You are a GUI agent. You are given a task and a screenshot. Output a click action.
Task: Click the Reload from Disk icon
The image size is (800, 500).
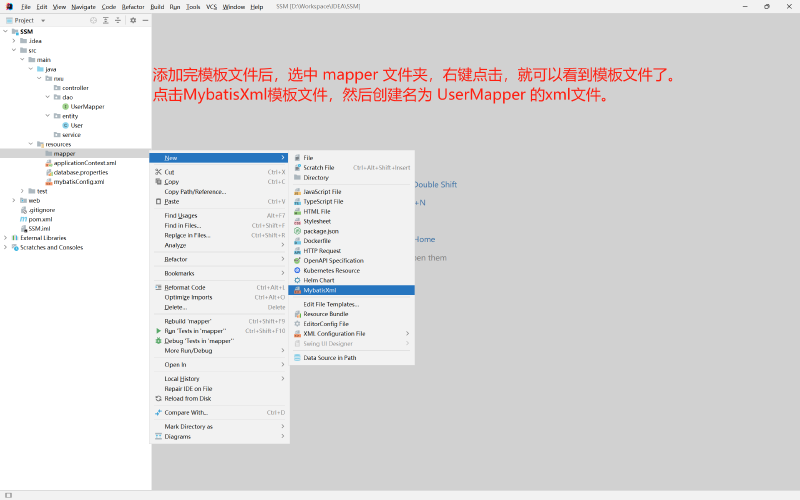(x=158, y=398)
